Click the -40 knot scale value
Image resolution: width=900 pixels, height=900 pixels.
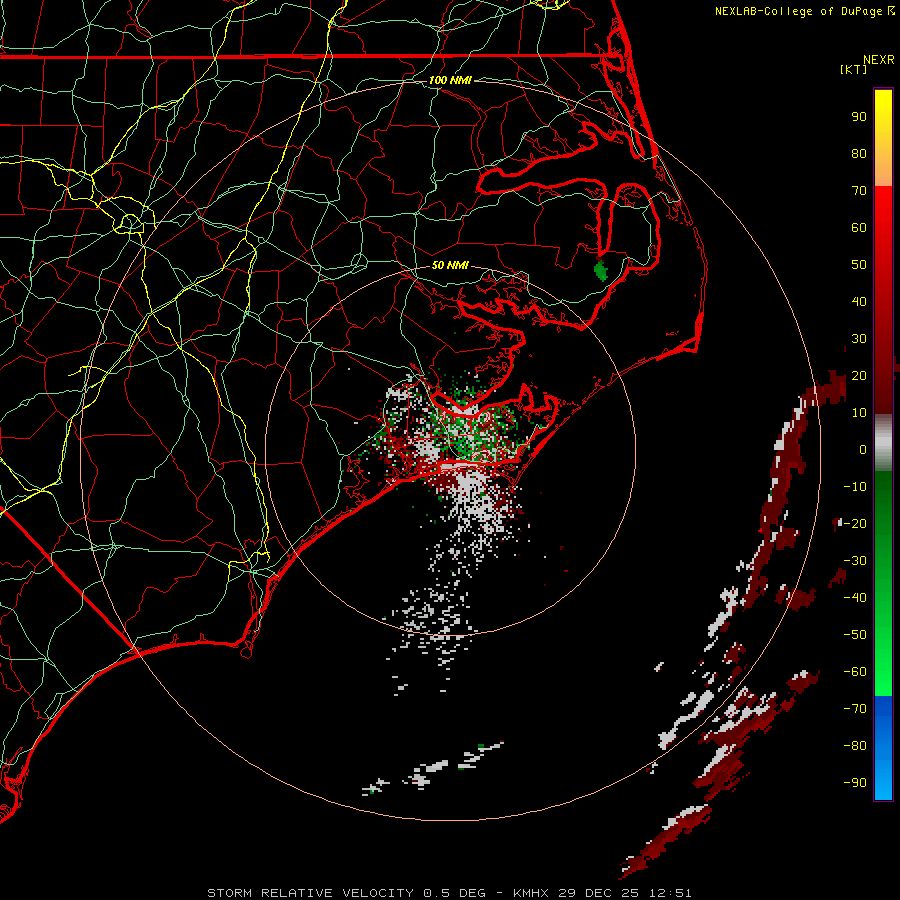(855, 598)
